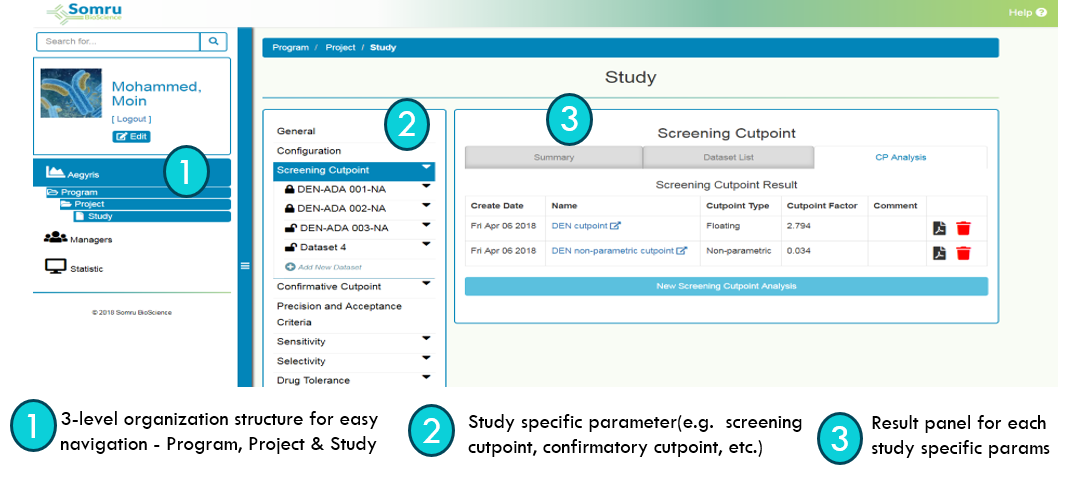
Task: Switch to the Summary tab
Action: pyautogui.click(x=553, y=157)
